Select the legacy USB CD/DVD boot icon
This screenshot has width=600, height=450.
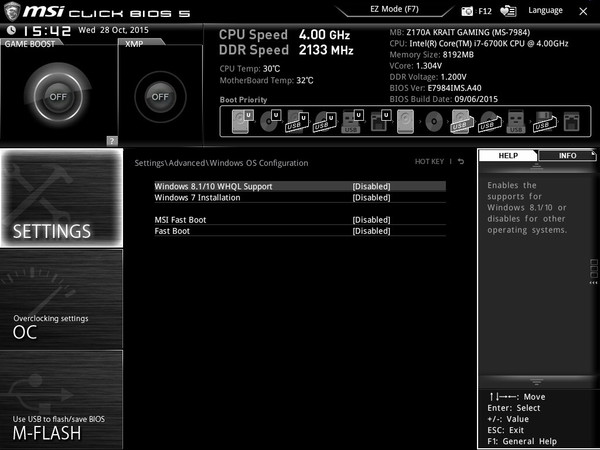click(x=490, y=121)
